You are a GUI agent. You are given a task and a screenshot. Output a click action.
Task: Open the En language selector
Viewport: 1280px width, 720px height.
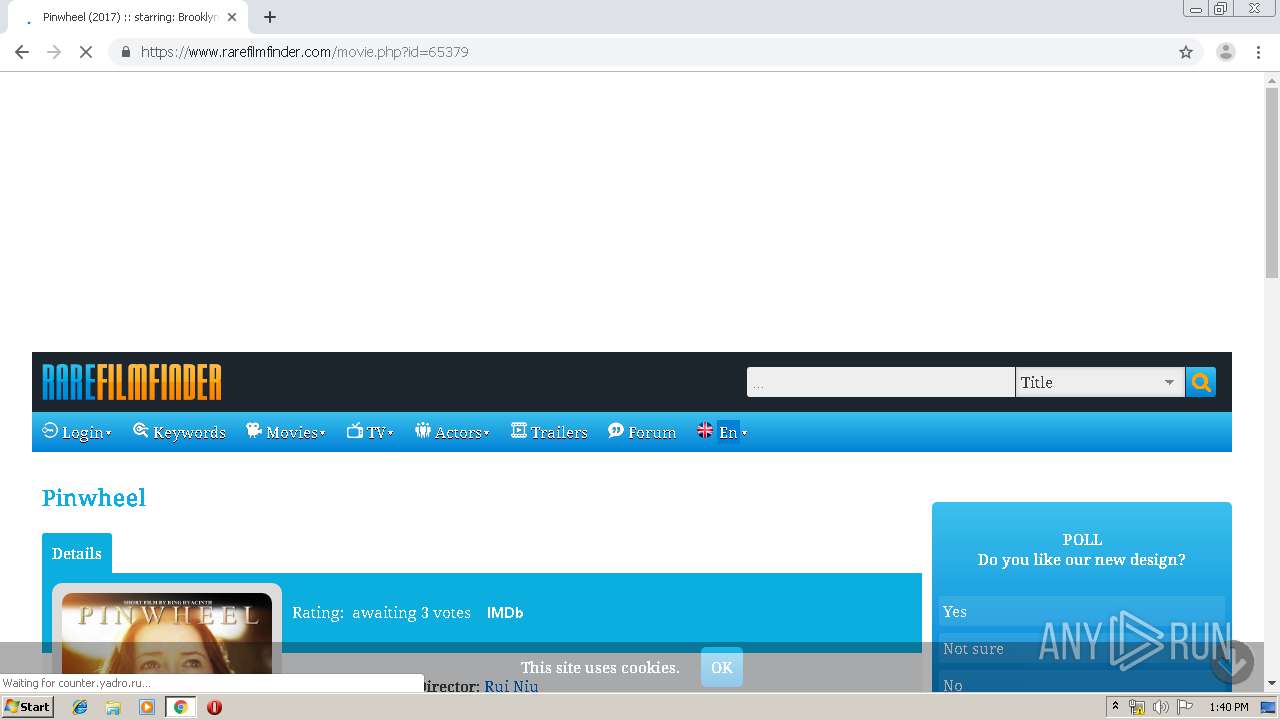tap(722, 432)
